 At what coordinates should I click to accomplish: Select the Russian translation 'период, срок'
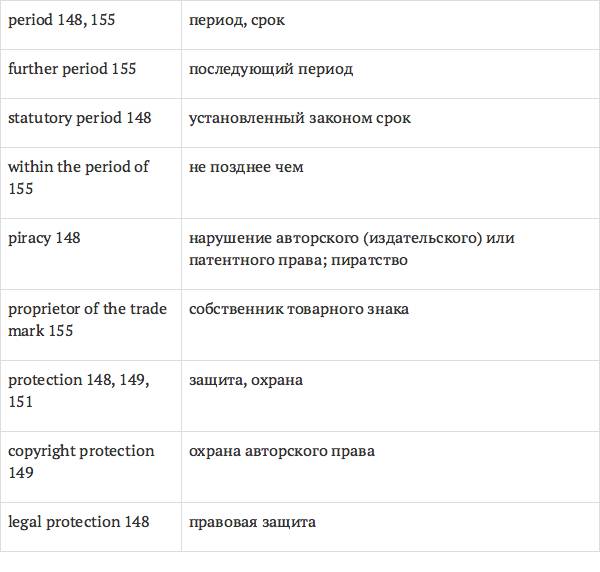point(237,20)
